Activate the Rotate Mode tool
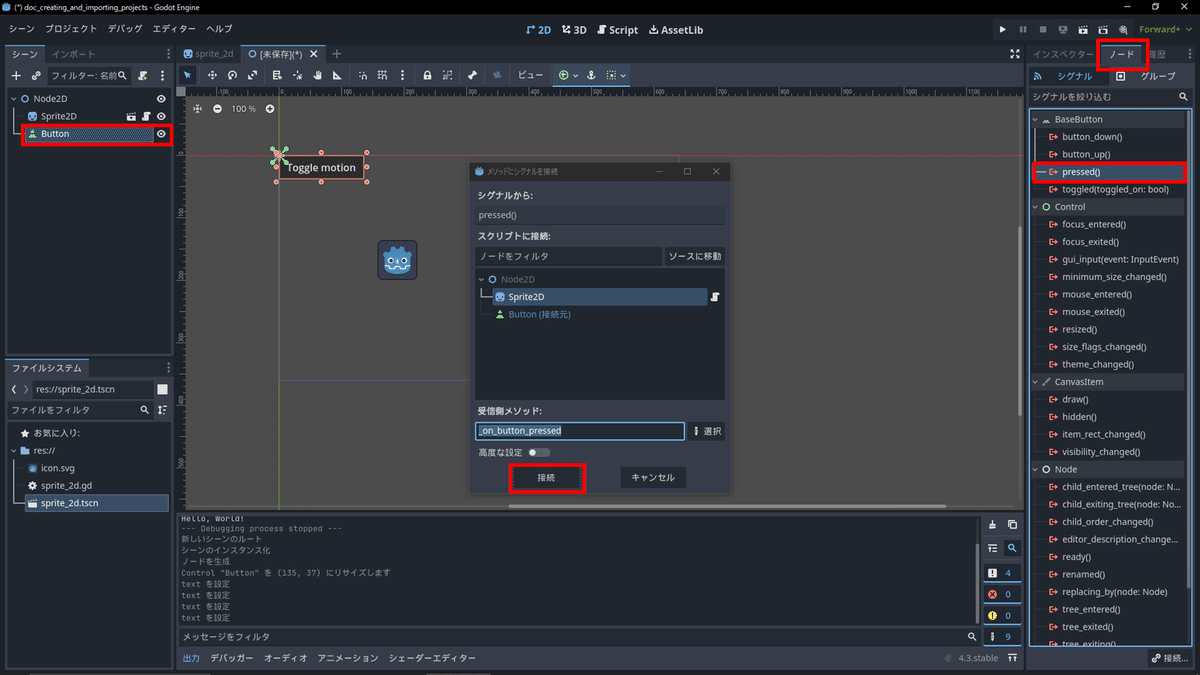 coord(232,75)
